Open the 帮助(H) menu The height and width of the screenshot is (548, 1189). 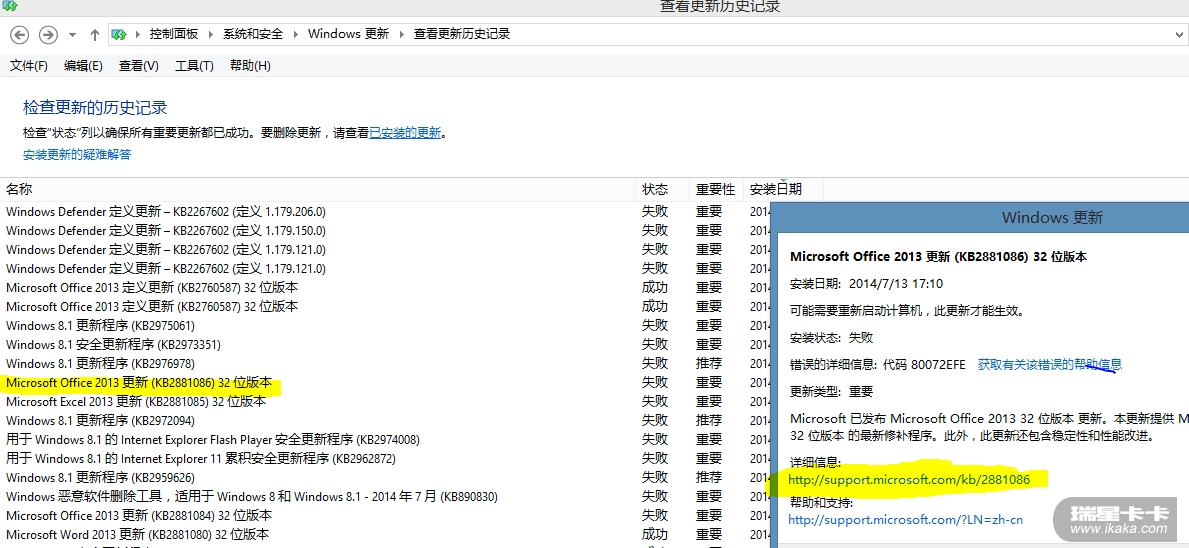pos(250,66)
